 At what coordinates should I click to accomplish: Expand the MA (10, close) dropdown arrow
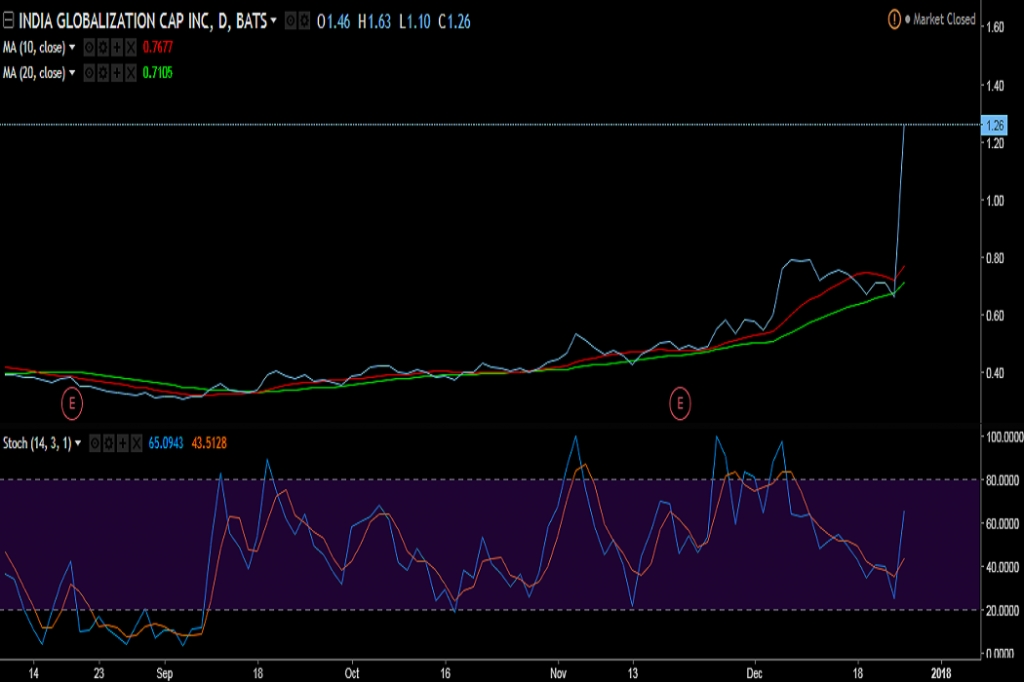[72, 47]
